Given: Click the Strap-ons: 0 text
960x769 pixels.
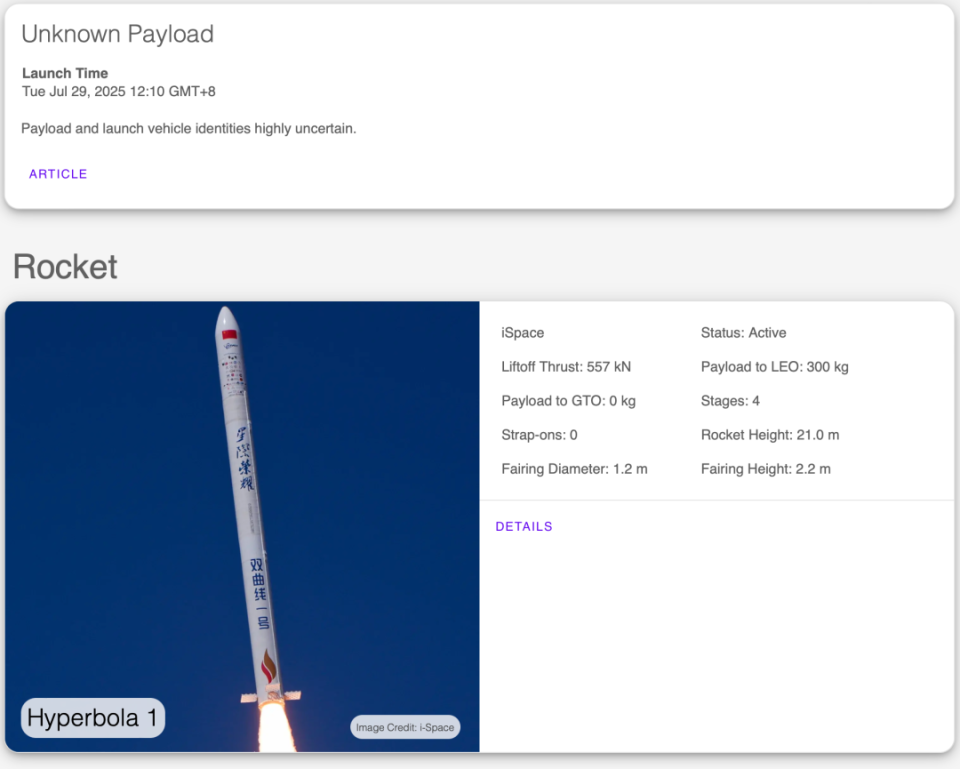Looking at the screenshot, I should (x=539, y=435).
